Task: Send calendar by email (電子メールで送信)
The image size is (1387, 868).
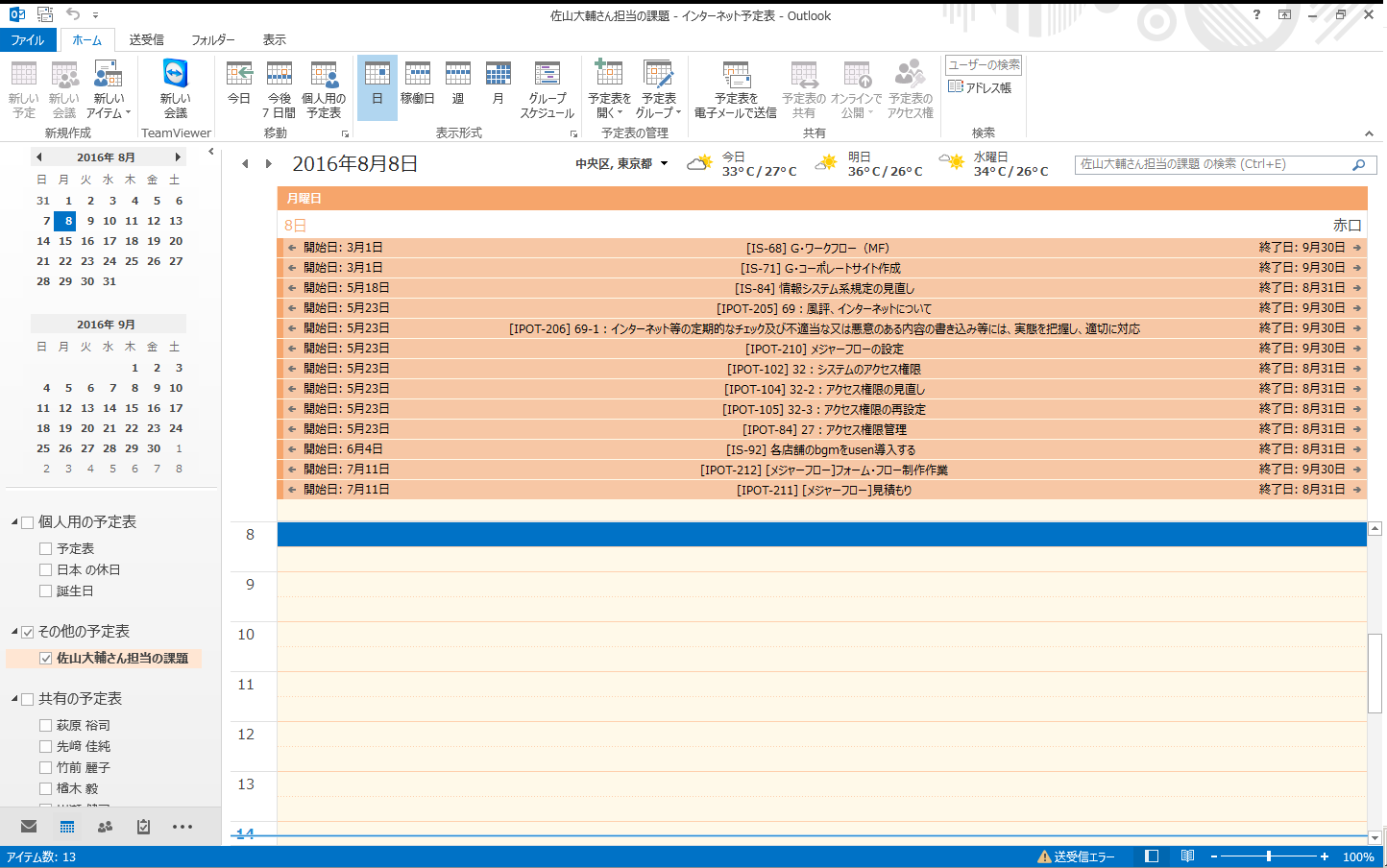Action: click(x=735, y=88)
